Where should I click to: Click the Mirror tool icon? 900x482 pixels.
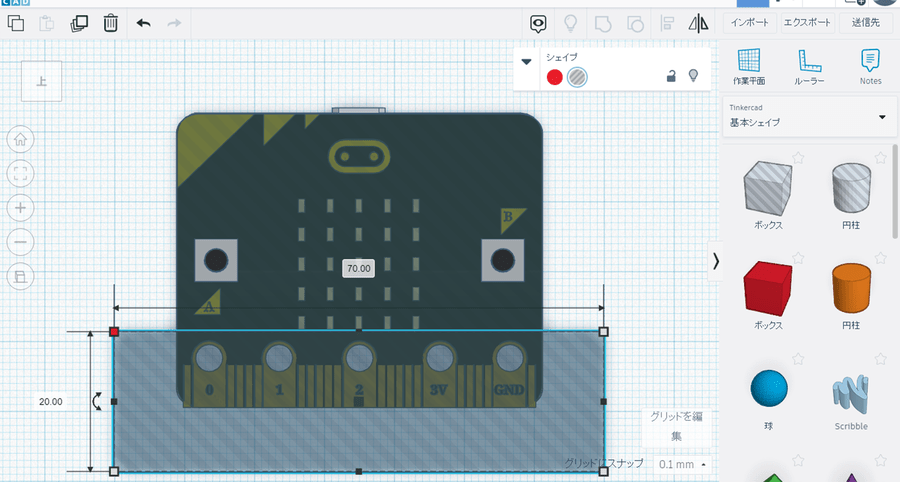(698, 22)
